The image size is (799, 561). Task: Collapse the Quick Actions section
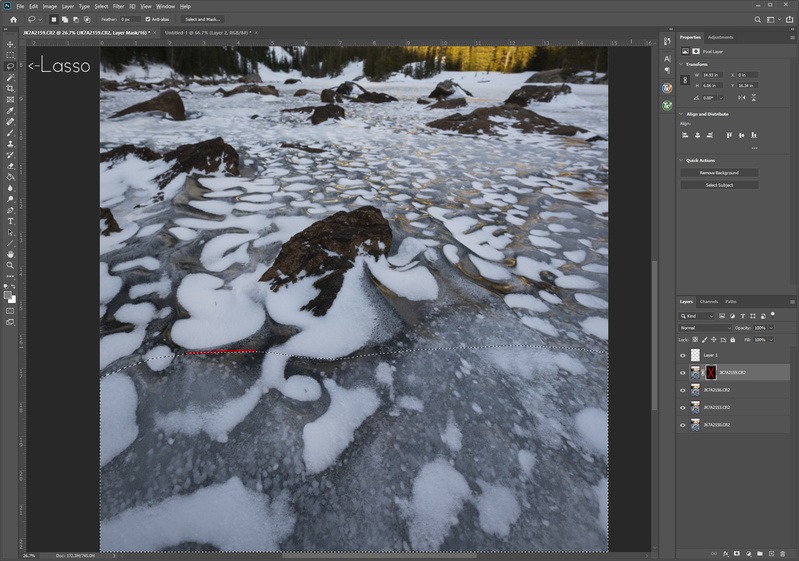click(x=681, y=160)
